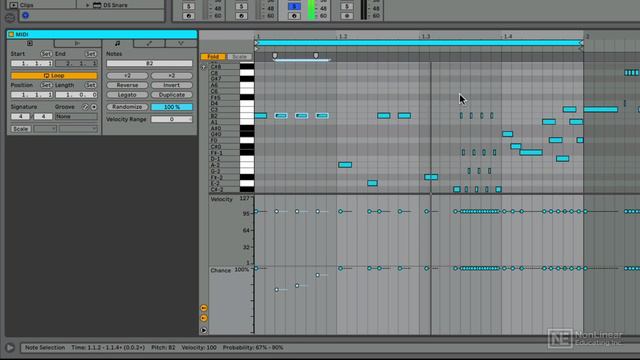
Task: Arm the first track record button
Action: [x=189, y=16]
